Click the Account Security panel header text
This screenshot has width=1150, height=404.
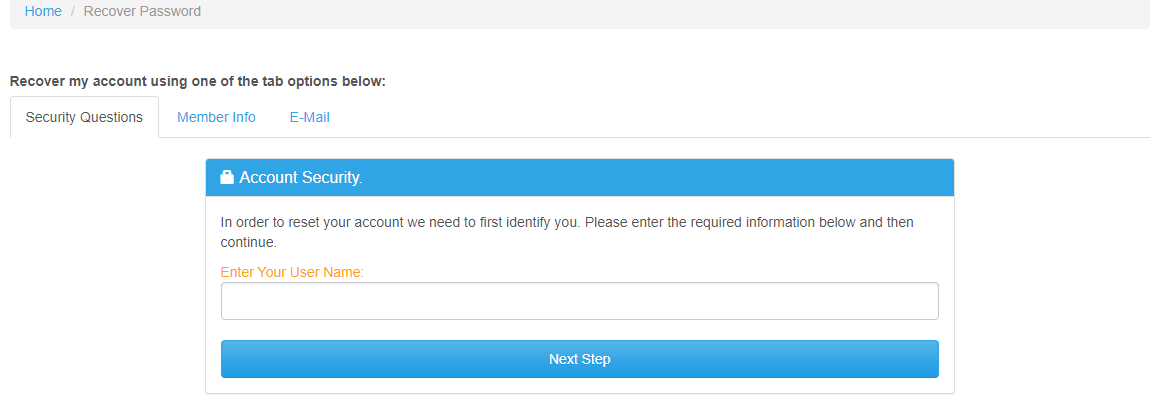(x=301, y=177)
